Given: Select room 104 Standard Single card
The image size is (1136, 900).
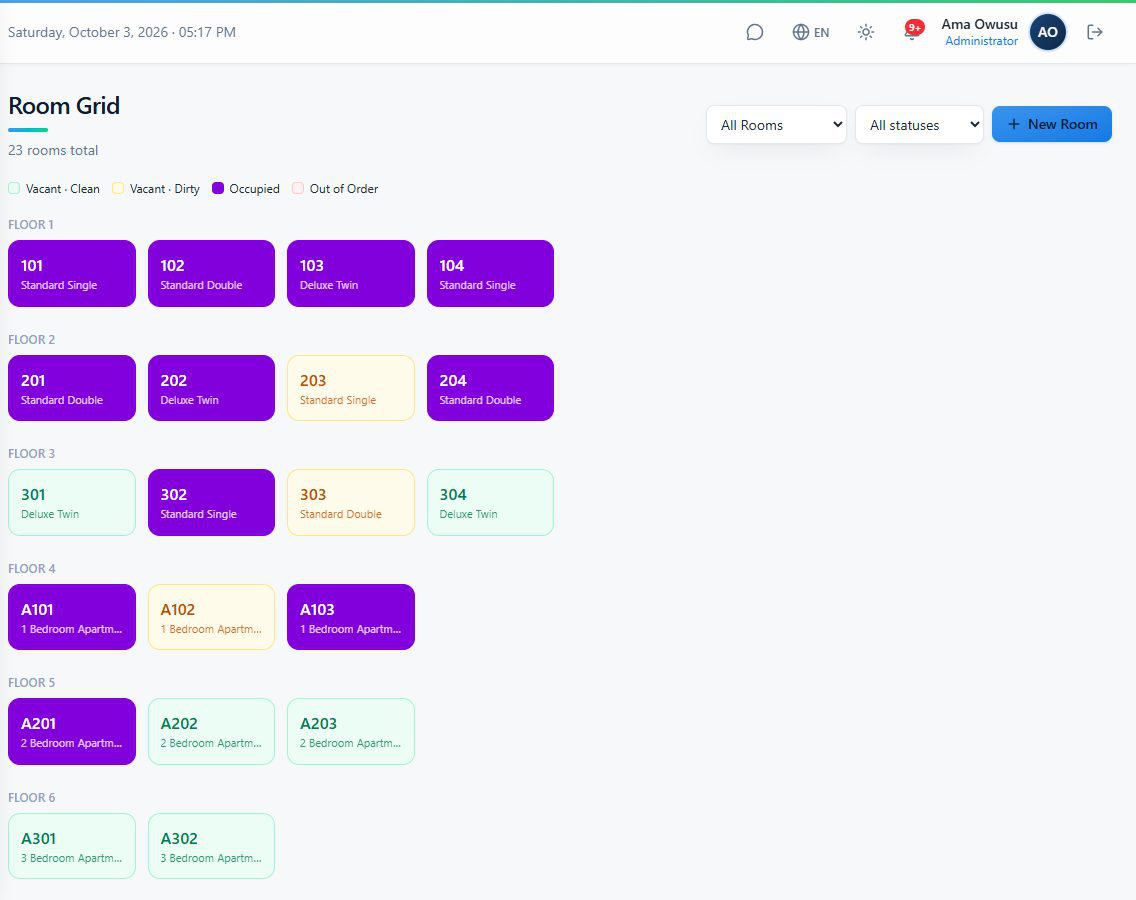Looking at the screenshot, I should 490,273.
